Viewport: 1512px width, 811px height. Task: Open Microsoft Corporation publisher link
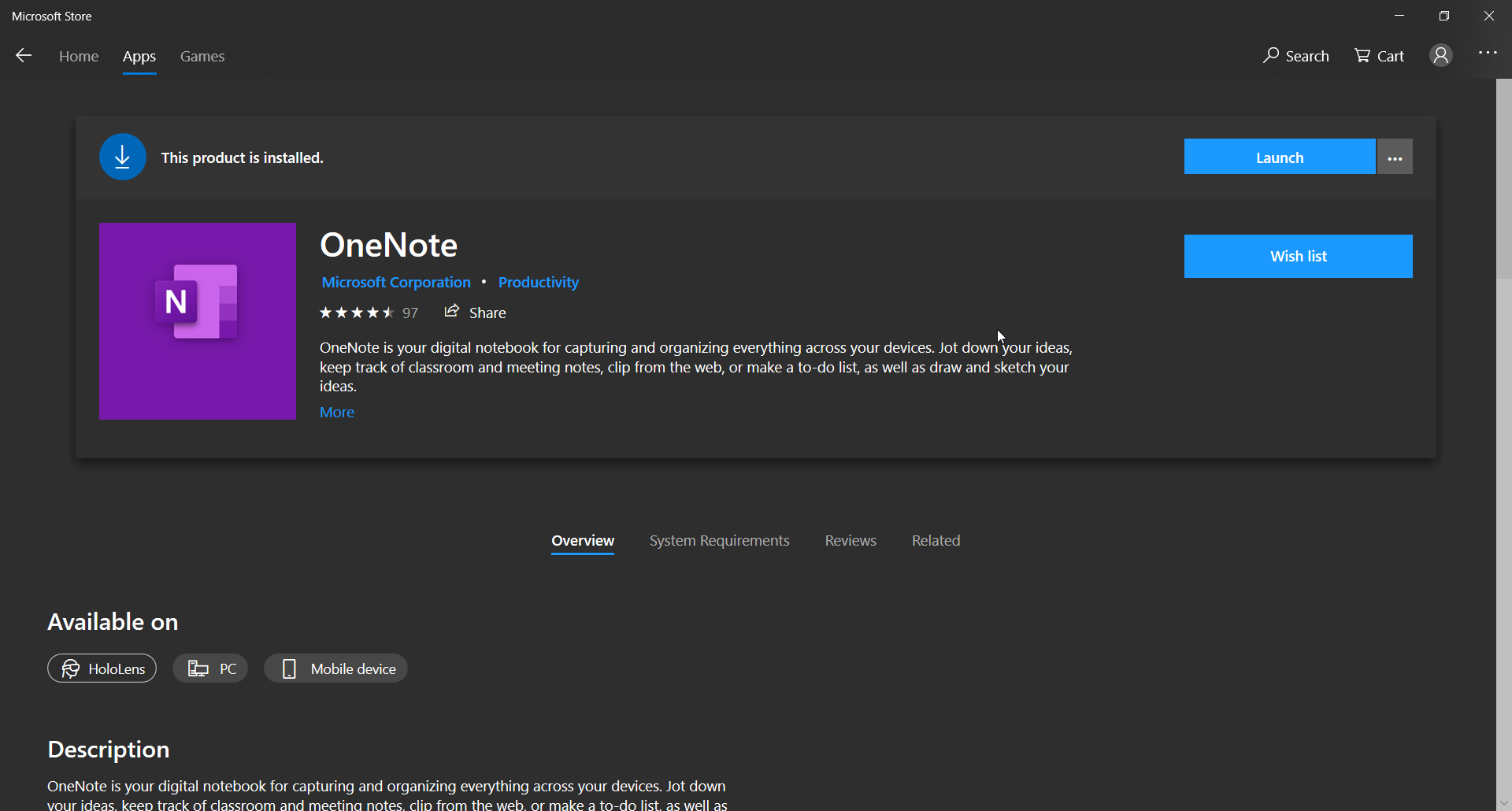396,282
